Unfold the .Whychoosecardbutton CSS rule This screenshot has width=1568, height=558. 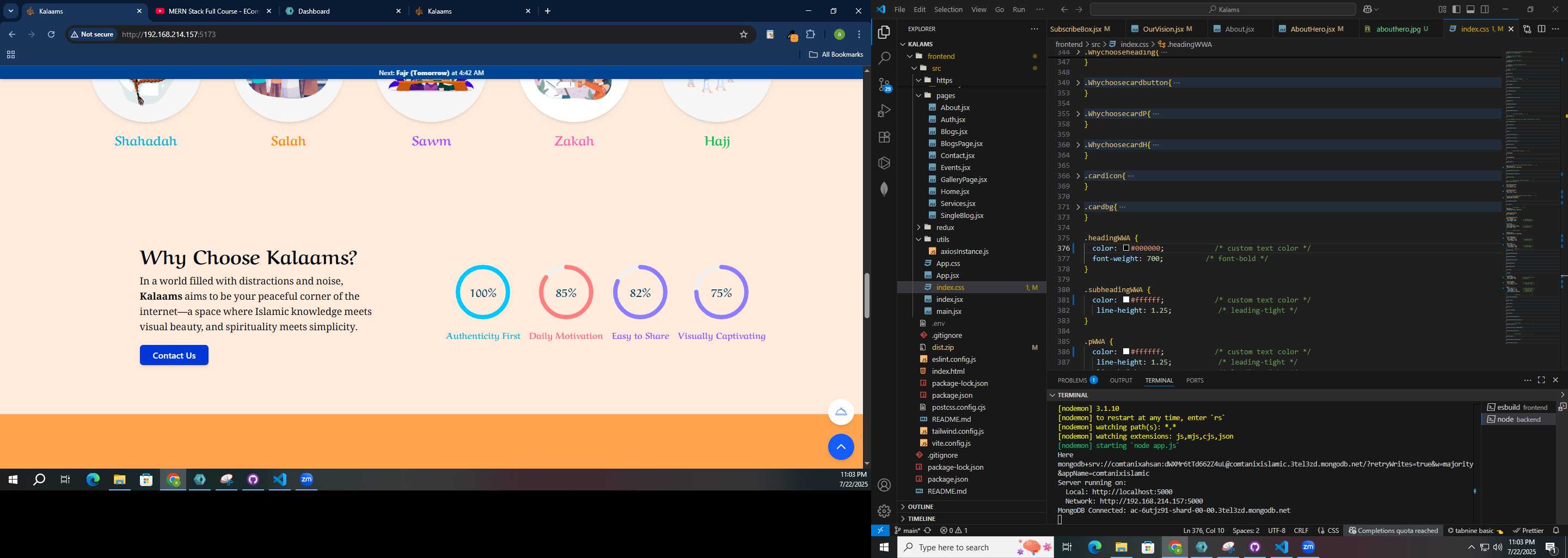(1078, 83)
